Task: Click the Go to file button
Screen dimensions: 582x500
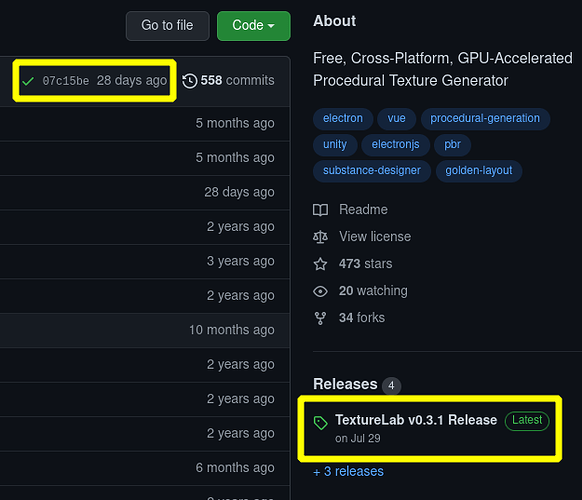Action: (x=167, y=26)
